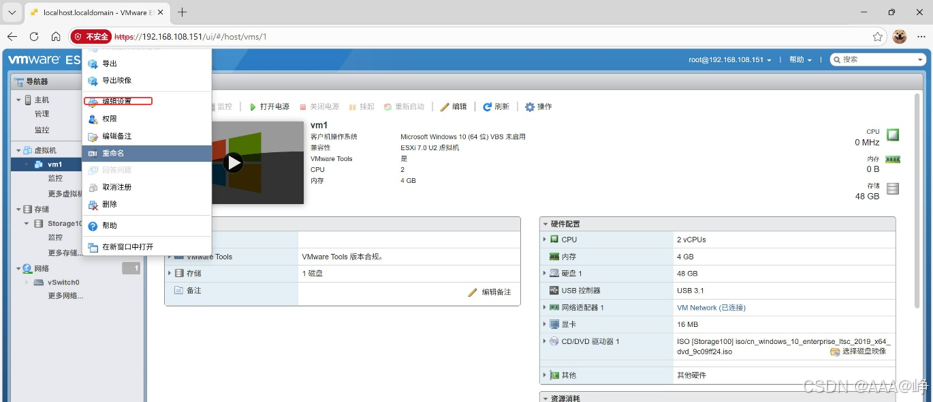Click the play icon on VM thumbnail
This screenshot has height=402, width=933.
pos(234,162)
